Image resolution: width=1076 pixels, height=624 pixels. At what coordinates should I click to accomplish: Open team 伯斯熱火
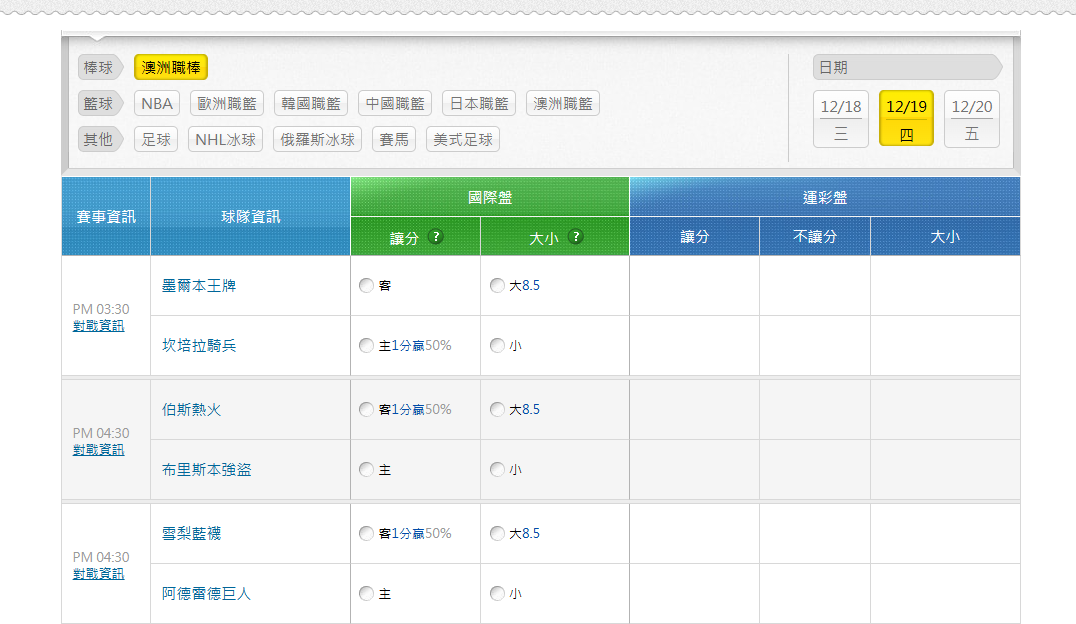pyautogui.click(x=191, y=410)
